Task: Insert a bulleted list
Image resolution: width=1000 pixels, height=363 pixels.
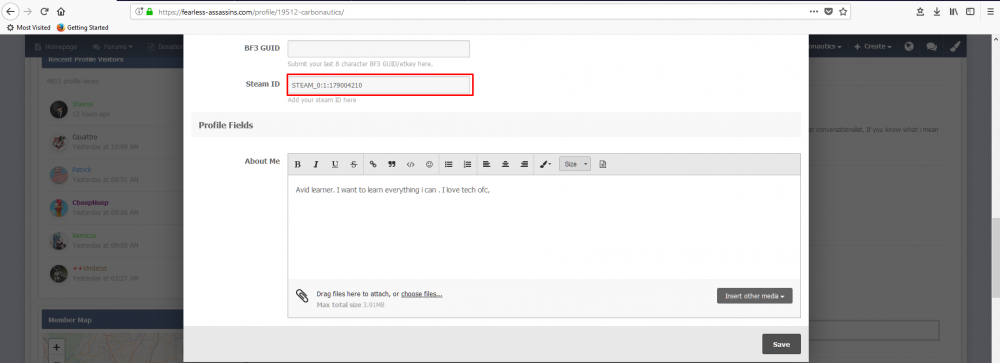Action: point(448,164)
